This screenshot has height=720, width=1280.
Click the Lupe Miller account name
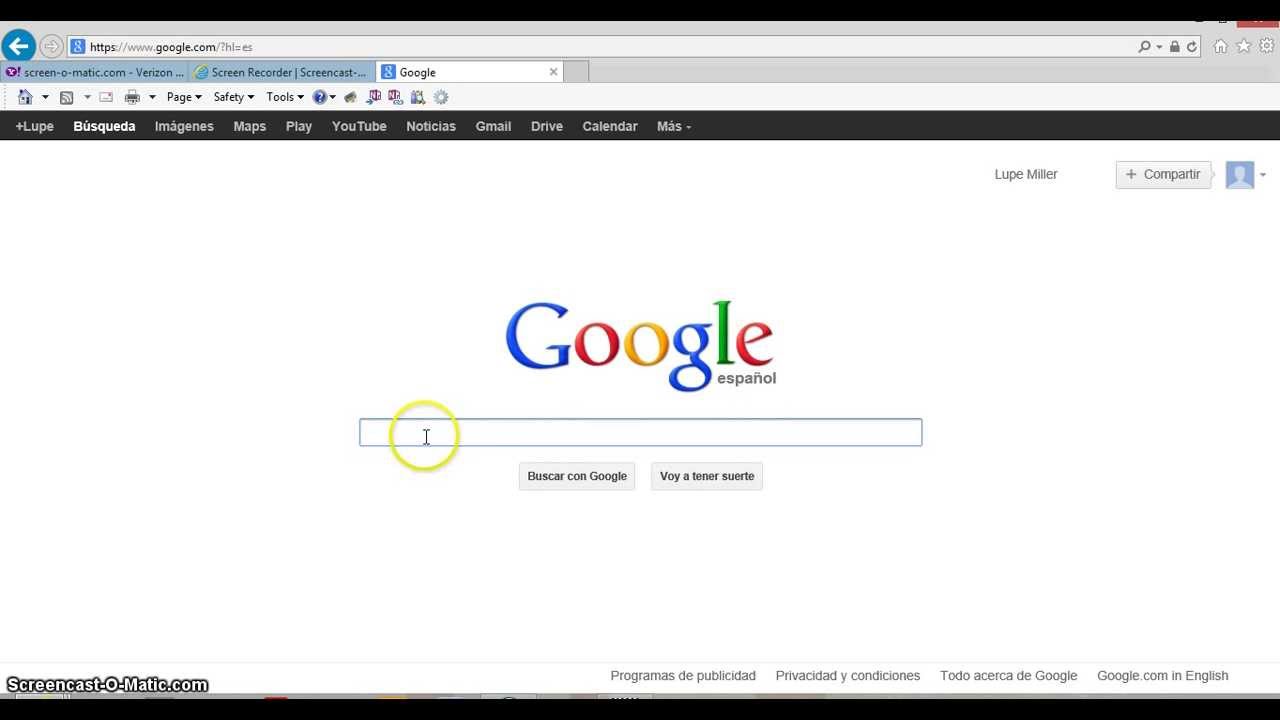point(1026,174)
